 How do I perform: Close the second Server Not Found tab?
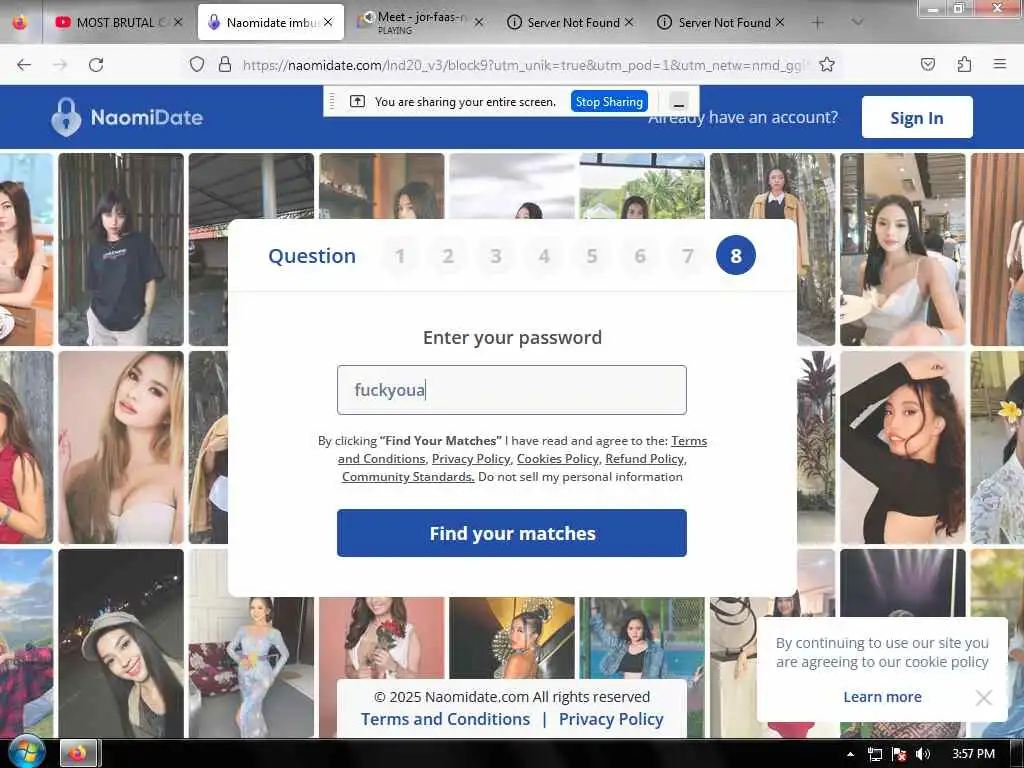pos(780,22)
